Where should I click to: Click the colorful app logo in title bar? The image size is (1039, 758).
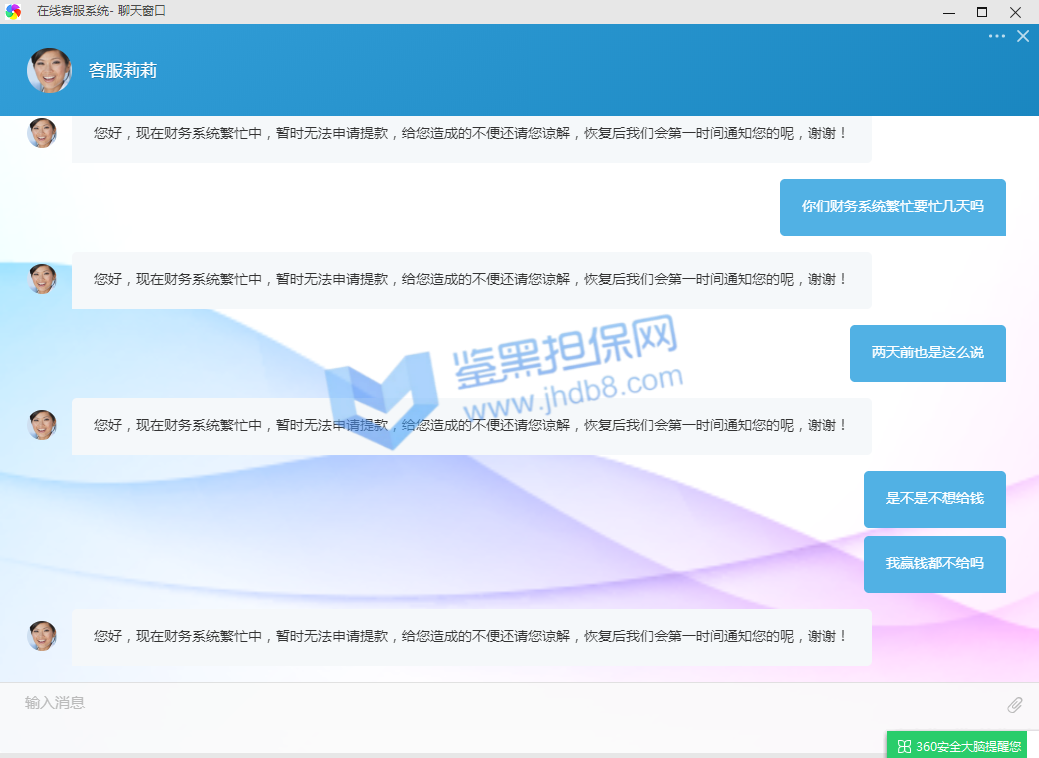pyautogui.click(x=13, y=11)
